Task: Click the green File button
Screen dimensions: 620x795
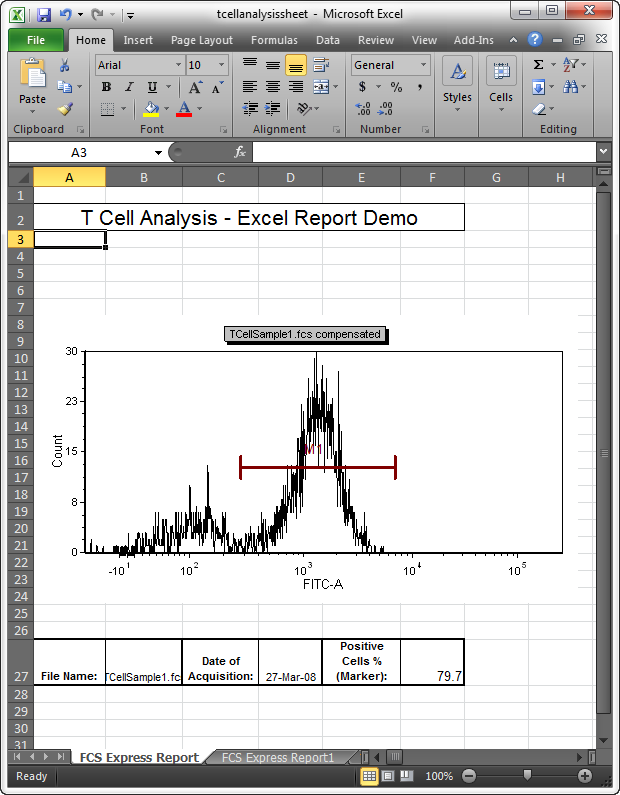Action: (x=36, y=40)
